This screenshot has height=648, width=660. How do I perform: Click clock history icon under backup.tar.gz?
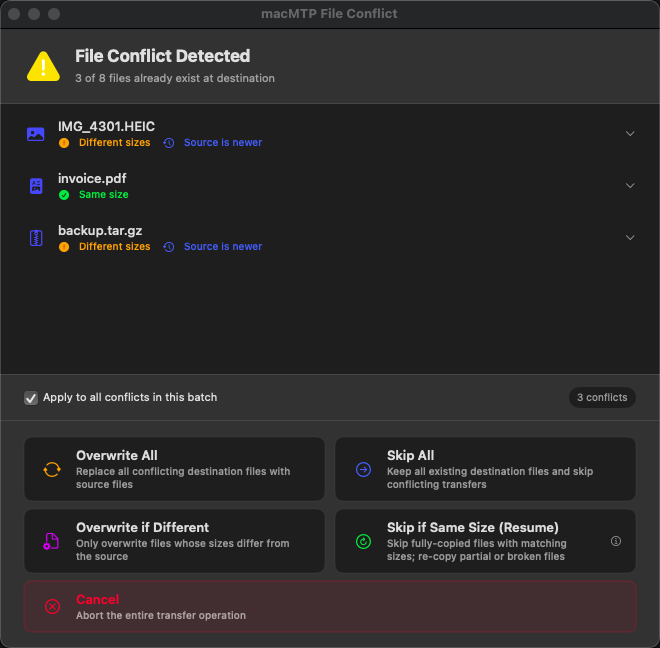[x=169, y=247]
